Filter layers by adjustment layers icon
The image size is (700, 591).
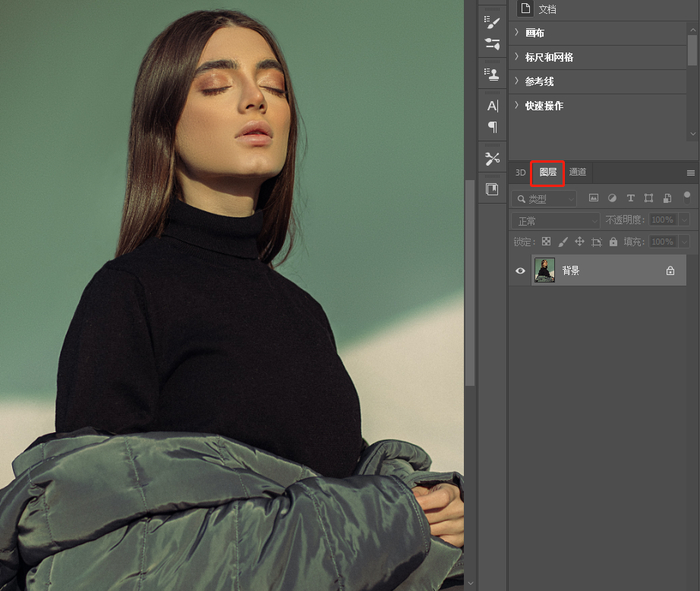click(x=612, y=198)
